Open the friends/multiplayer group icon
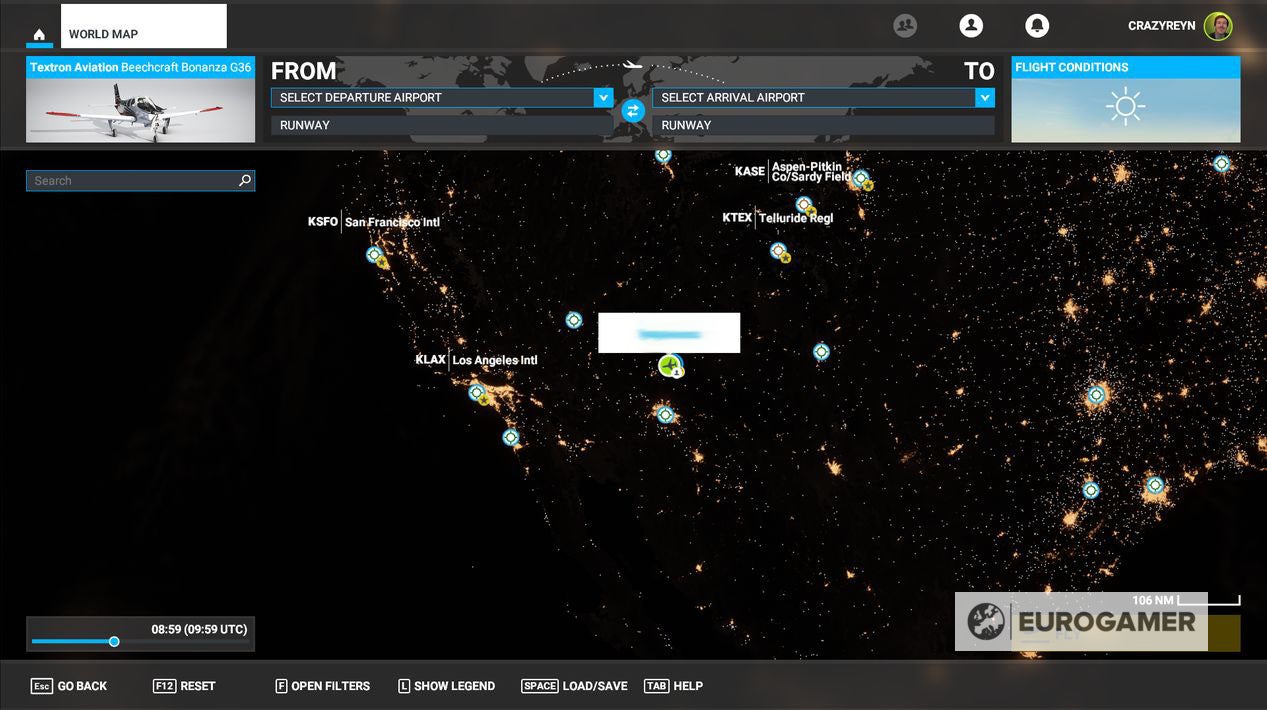Screen dimensions: 1267x710 (x=905, y=26)
